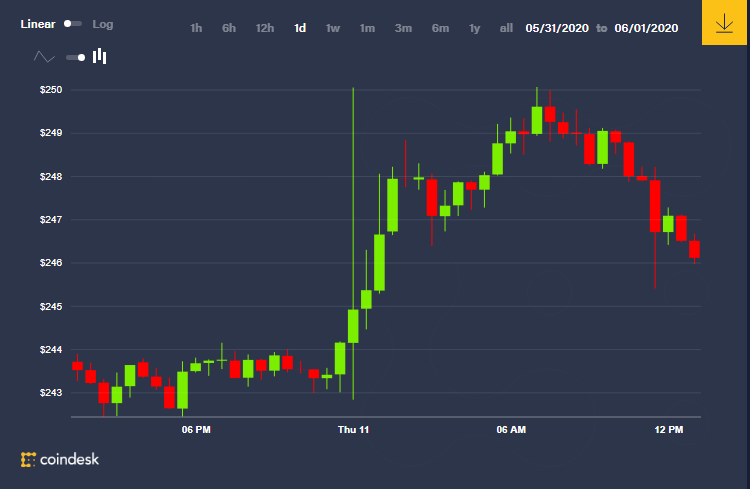Switch to the 6h time range
The width and height of the screenshot is (750, 489).
tap(229, 28)
